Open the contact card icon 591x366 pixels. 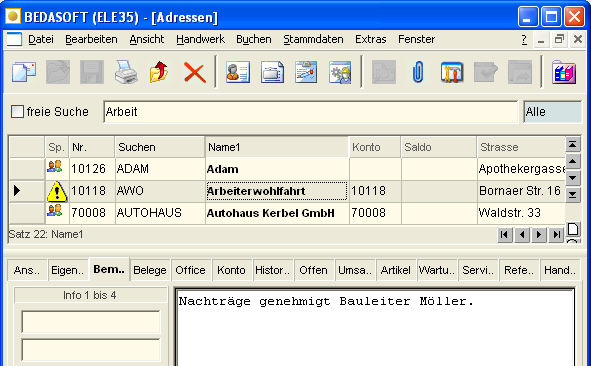238,72
